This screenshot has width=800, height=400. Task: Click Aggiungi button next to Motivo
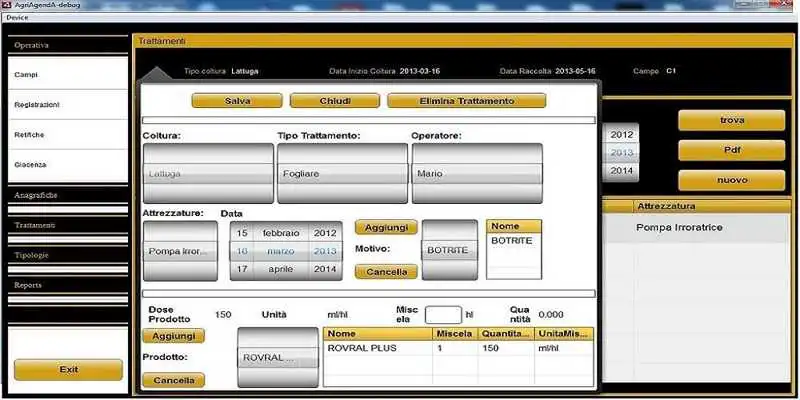click(385, 228)
